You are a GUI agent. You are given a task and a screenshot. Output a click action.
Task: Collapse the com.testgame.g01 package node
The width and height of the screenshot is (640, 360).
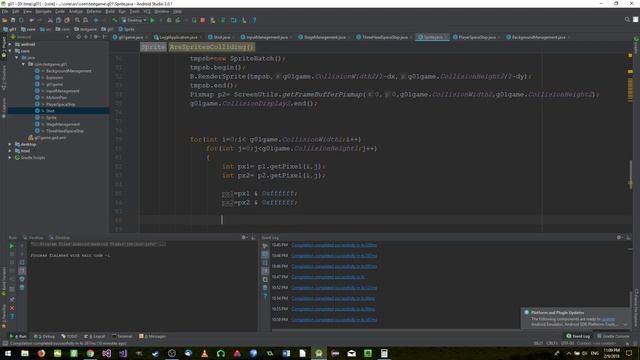pos(23,64)
